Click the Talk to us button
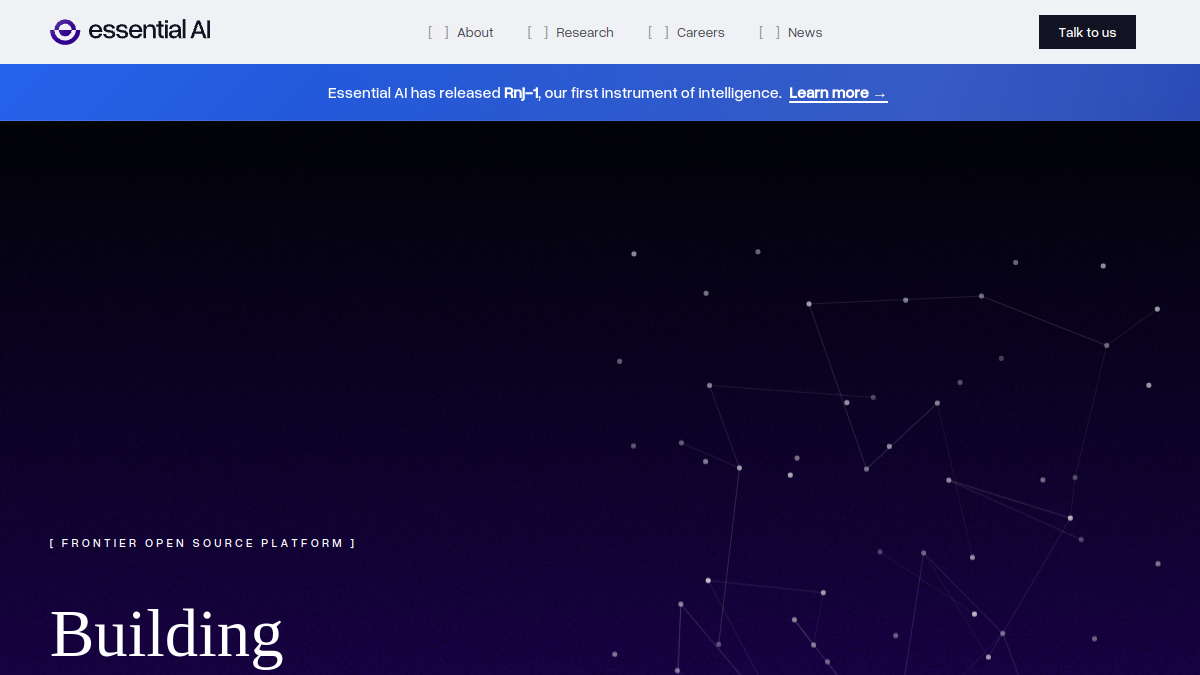1200x675 pixels. (x=1087, y=32)
